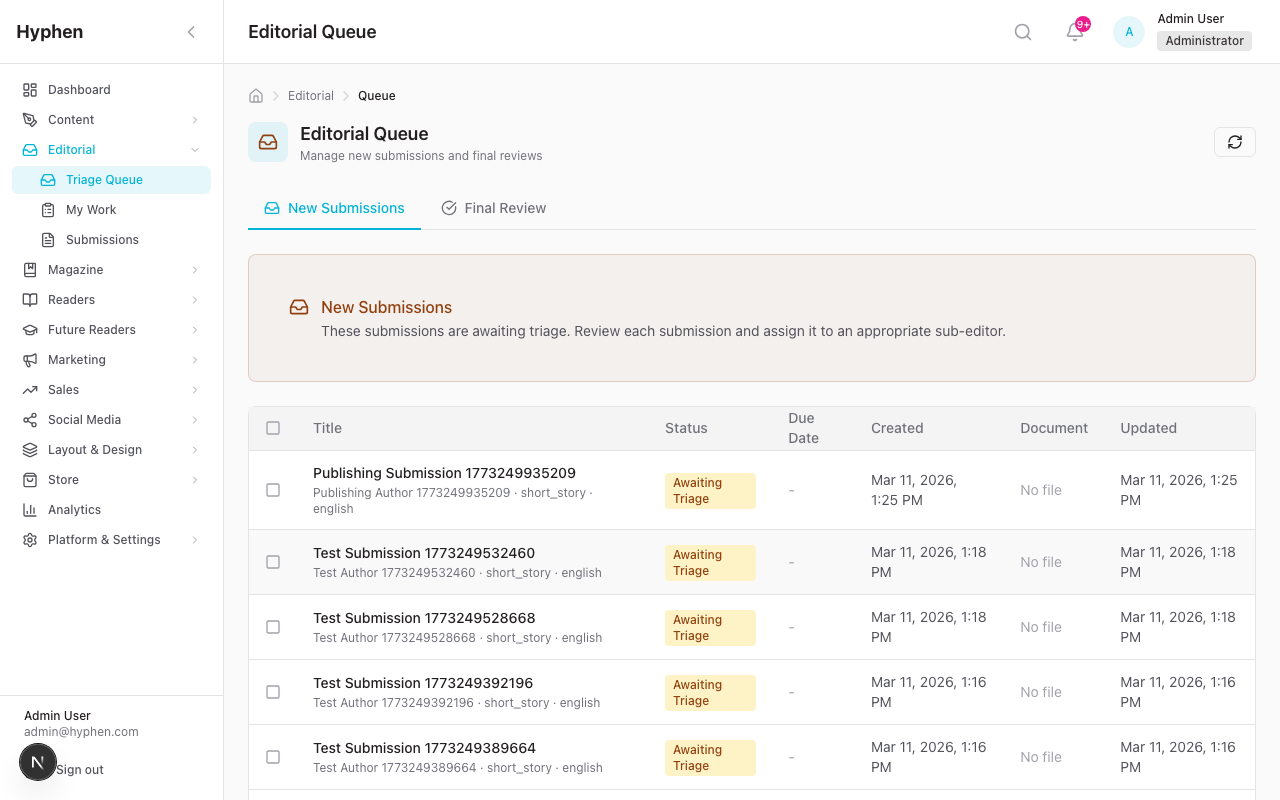Click the home icon in breadcrumb
This screenshot has height=800, width=1280.
click(256, 96)
